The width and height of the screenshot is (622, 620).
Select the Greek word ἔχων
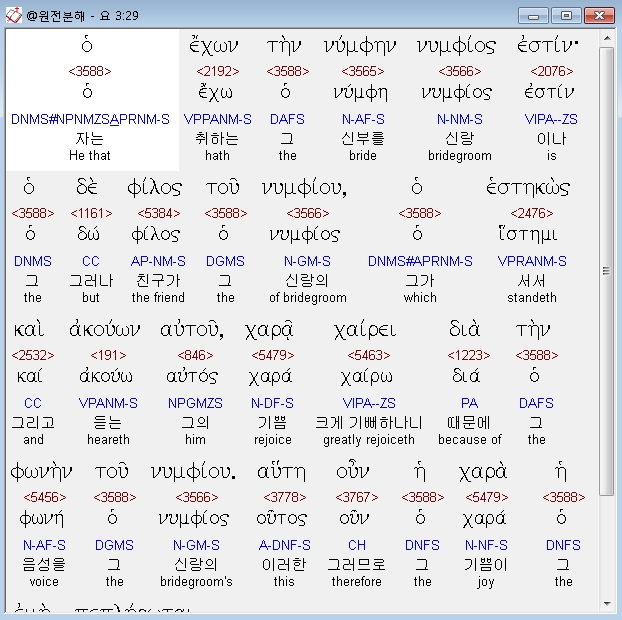click(214, 47)
